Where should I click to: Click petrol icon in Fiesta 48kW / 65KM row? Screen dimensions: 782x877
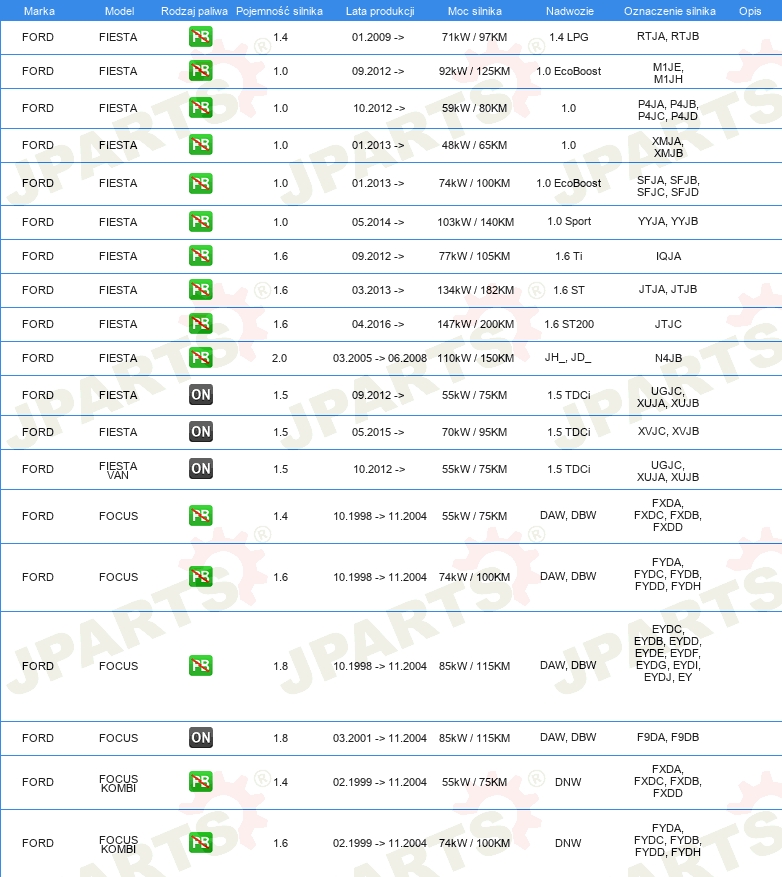pos(201,145)
